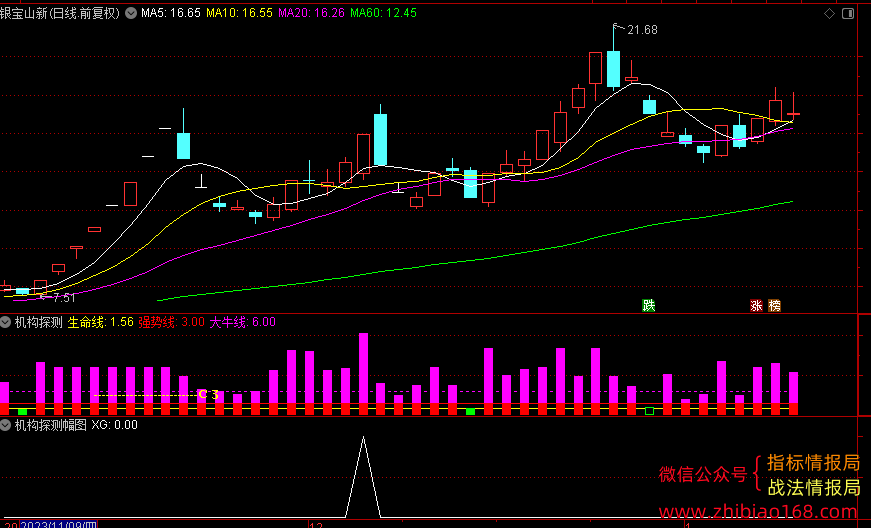Click the 银宝山新(日线.前复权) title text
Screen dimensions: 871x528
60,13
